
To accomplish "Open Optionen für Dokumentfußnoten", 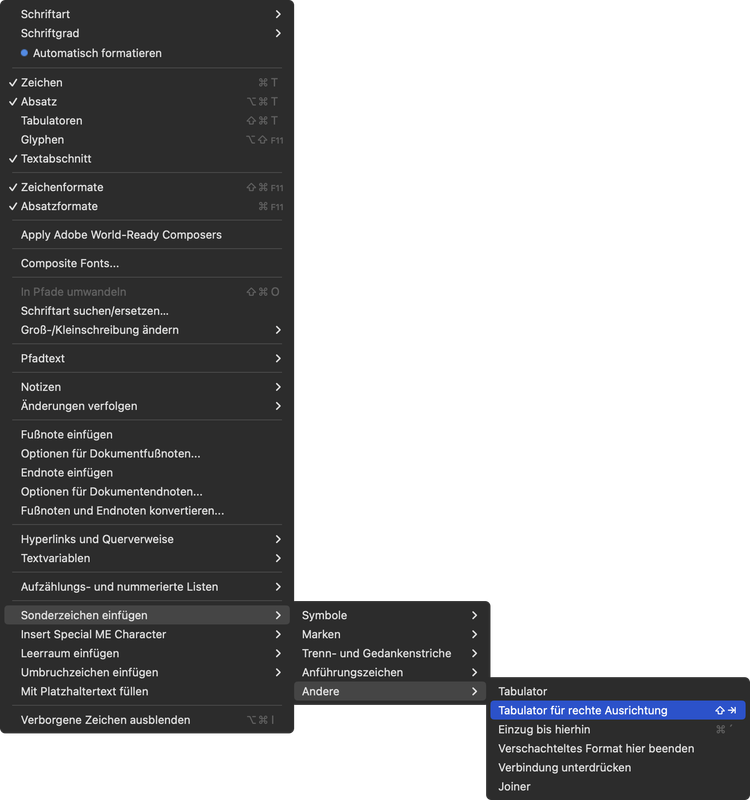I will (x=147, y=454).
